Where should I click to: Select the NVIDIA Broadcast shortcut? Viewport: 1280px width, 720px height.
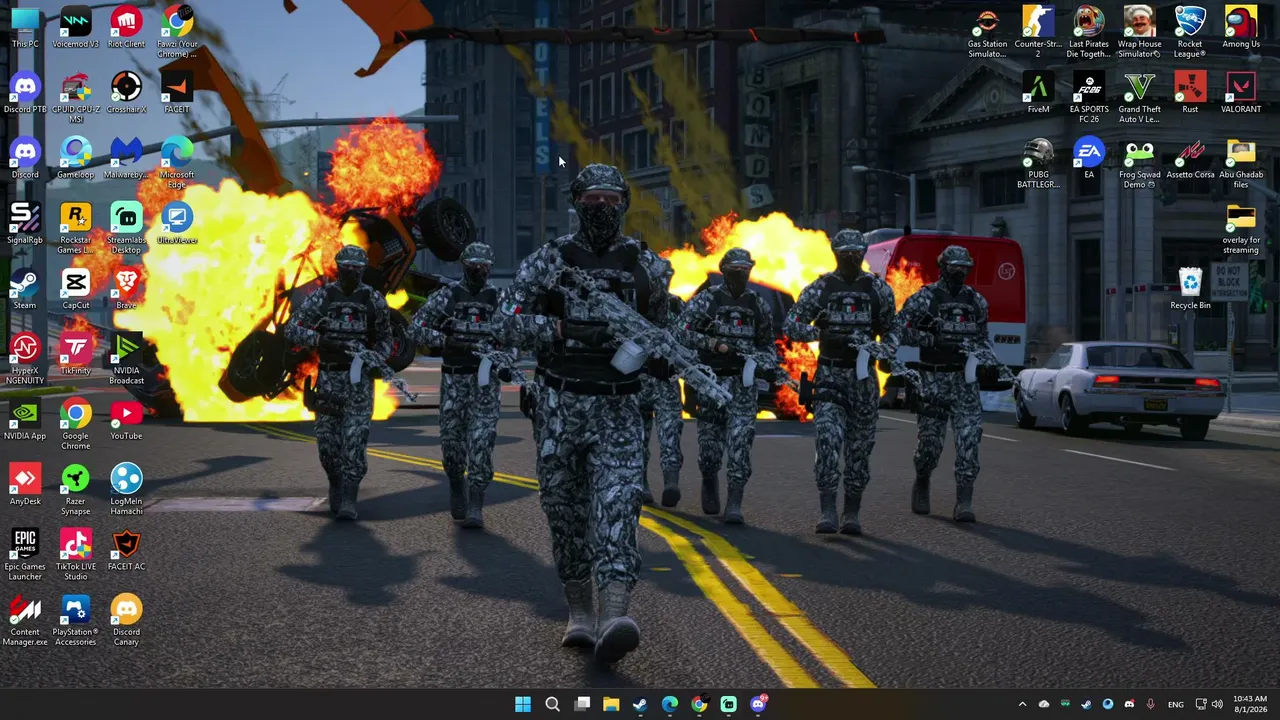126,359
